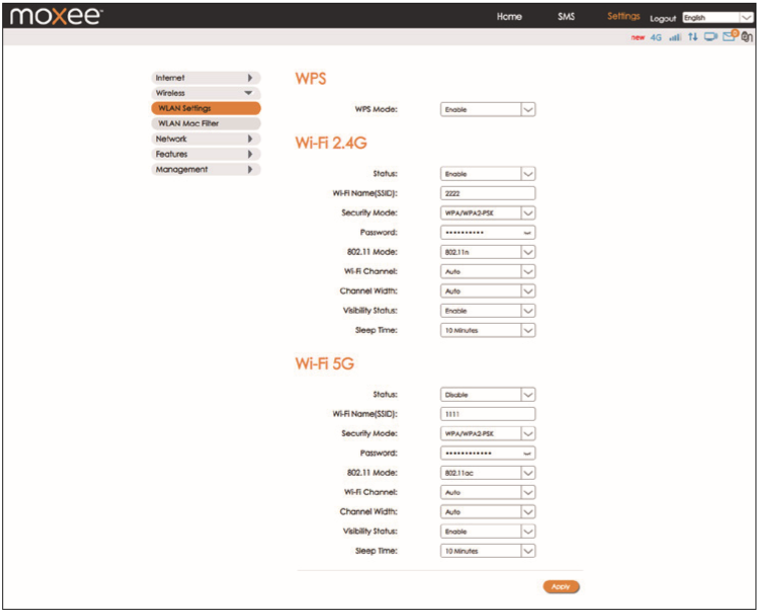Open Wi-Fi 2.4G Wi-Fi Channel dropdown
The image size is (760, 611).
tap(488, 272)
